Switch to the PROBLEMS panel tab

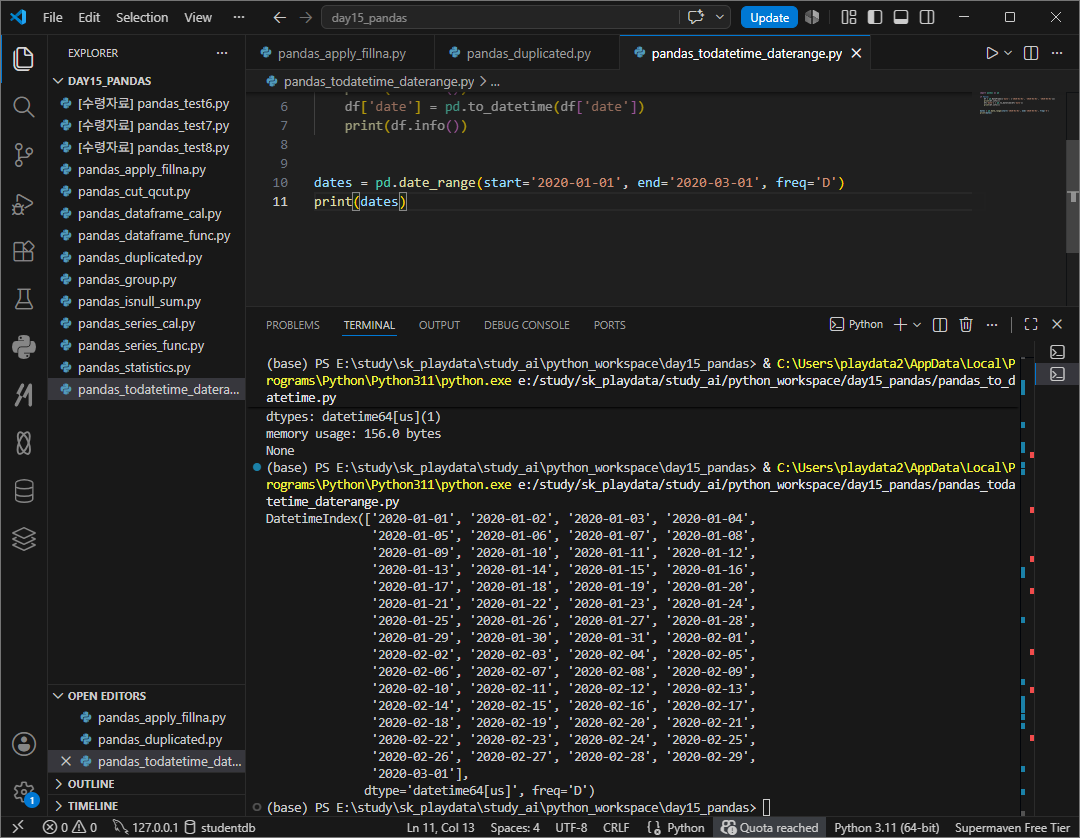click(293, 325)
